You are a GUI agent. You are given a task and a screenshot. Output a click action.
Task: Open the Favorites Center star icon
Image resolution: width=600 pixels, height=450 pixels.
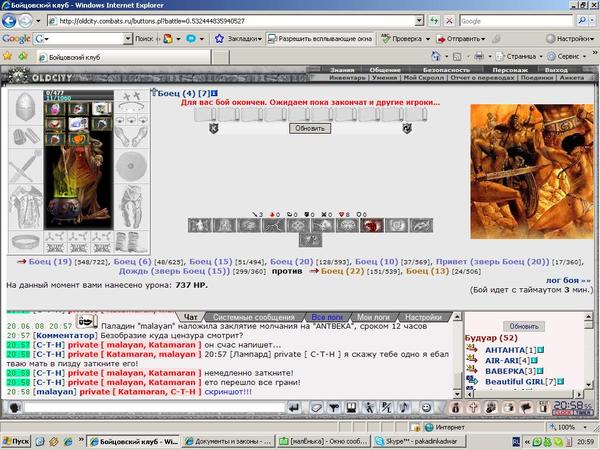[x=7, y=56]
